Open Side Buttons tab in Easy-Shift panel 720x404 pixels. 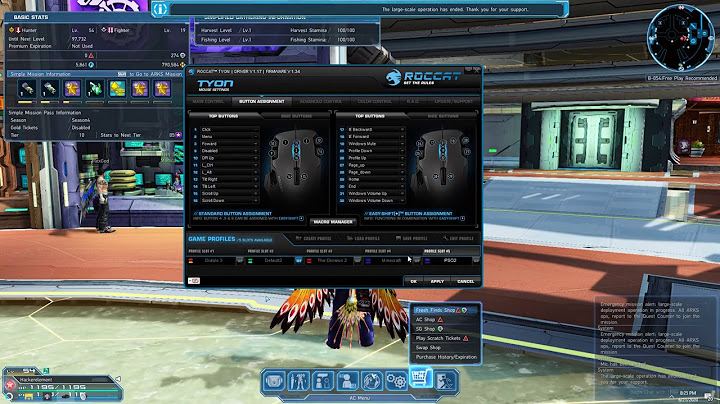click(443, 116)
